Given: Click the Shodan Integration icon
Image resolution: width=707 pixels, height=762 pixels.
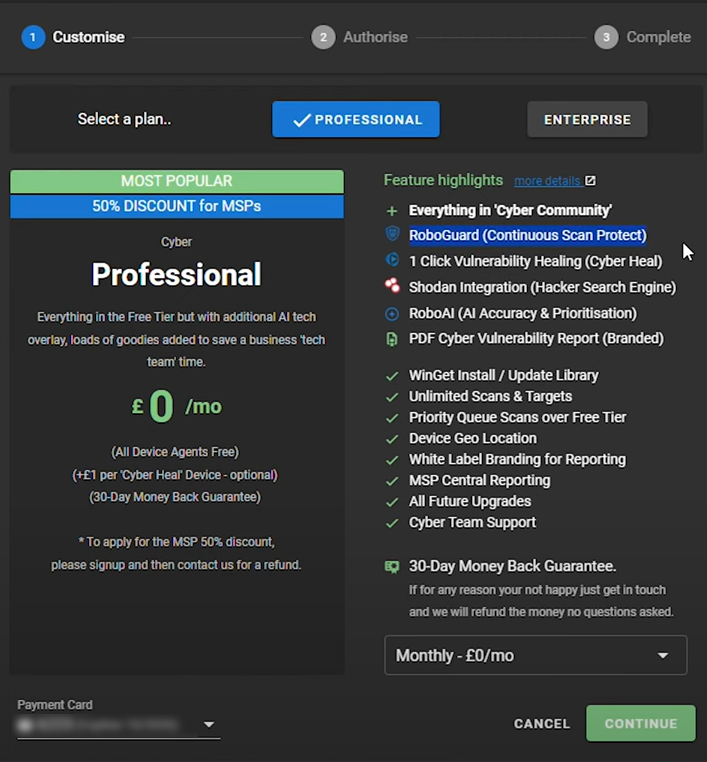Looking at the screenshot, I should point(392,287).
